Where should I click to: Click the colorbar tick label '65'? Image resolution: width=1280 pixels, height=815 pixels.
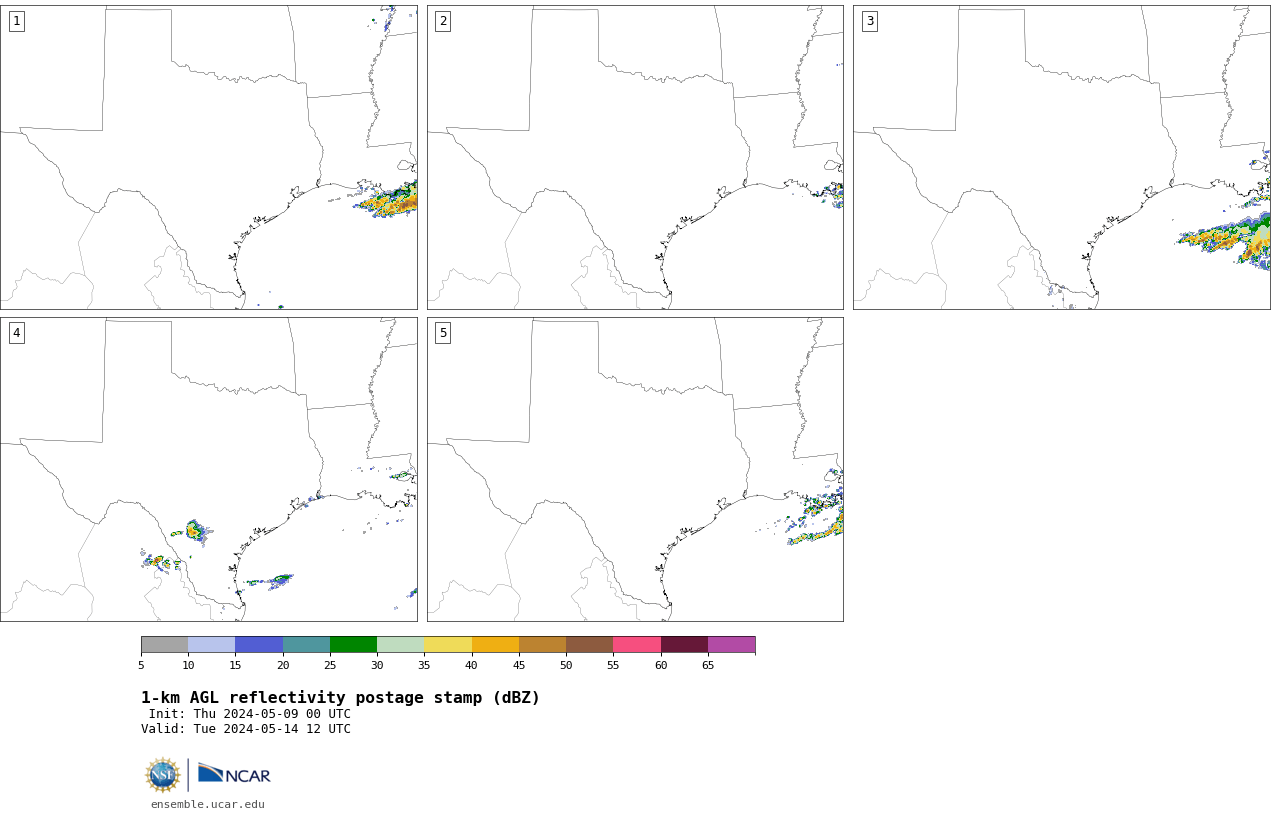click(708, 665)
